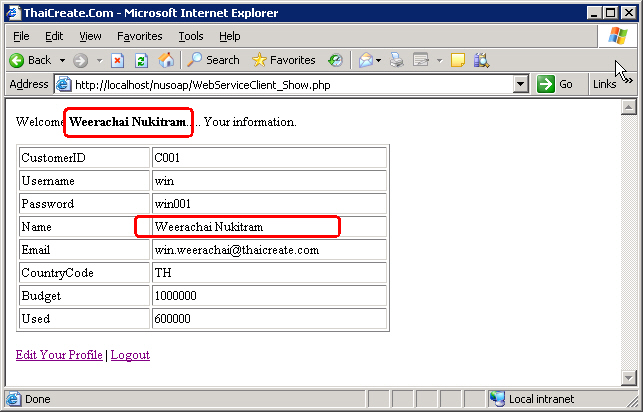Click the Forward arrow icon

pos(80,61)
